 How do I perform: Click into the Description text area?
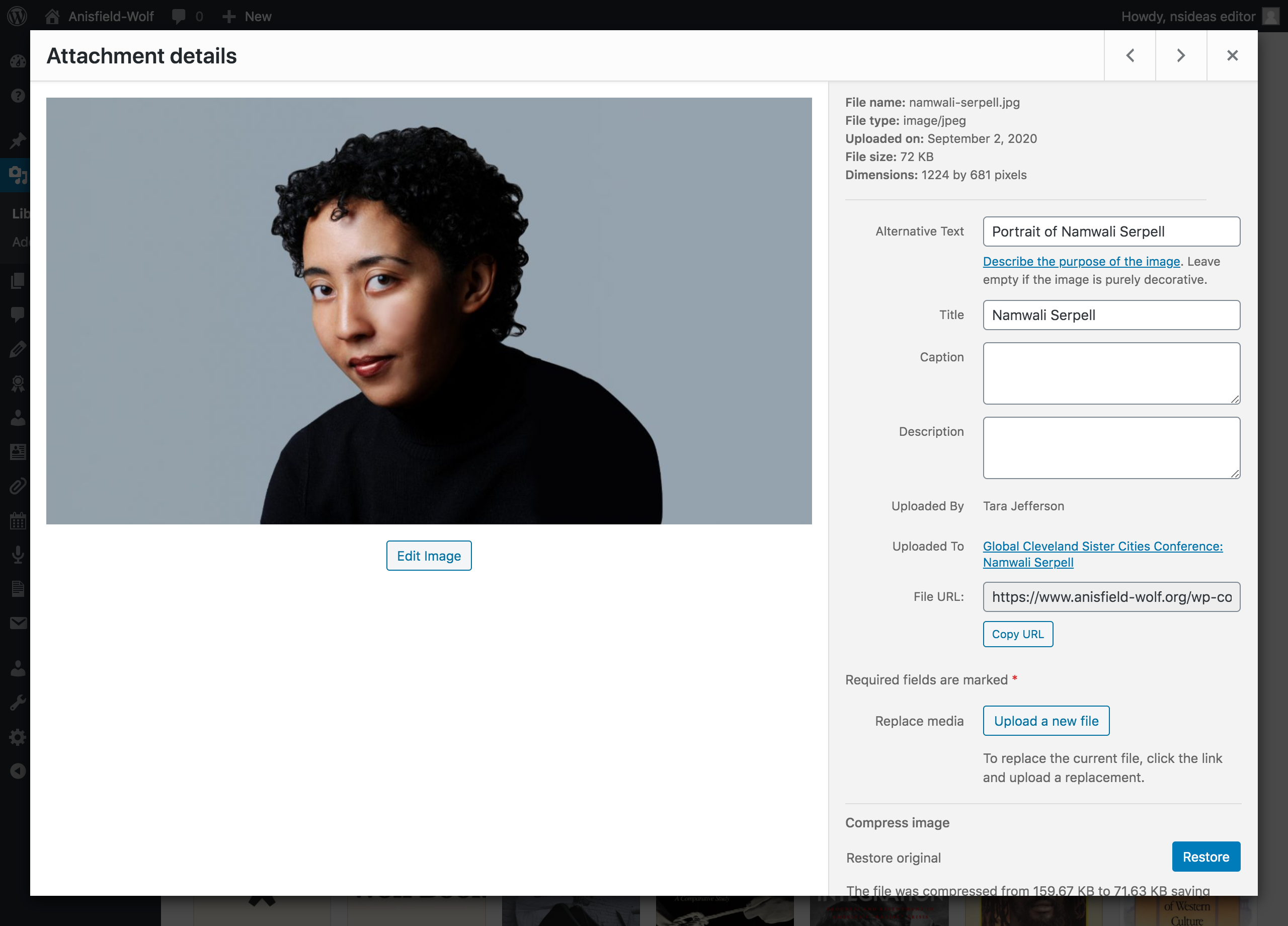(1111, 448)
